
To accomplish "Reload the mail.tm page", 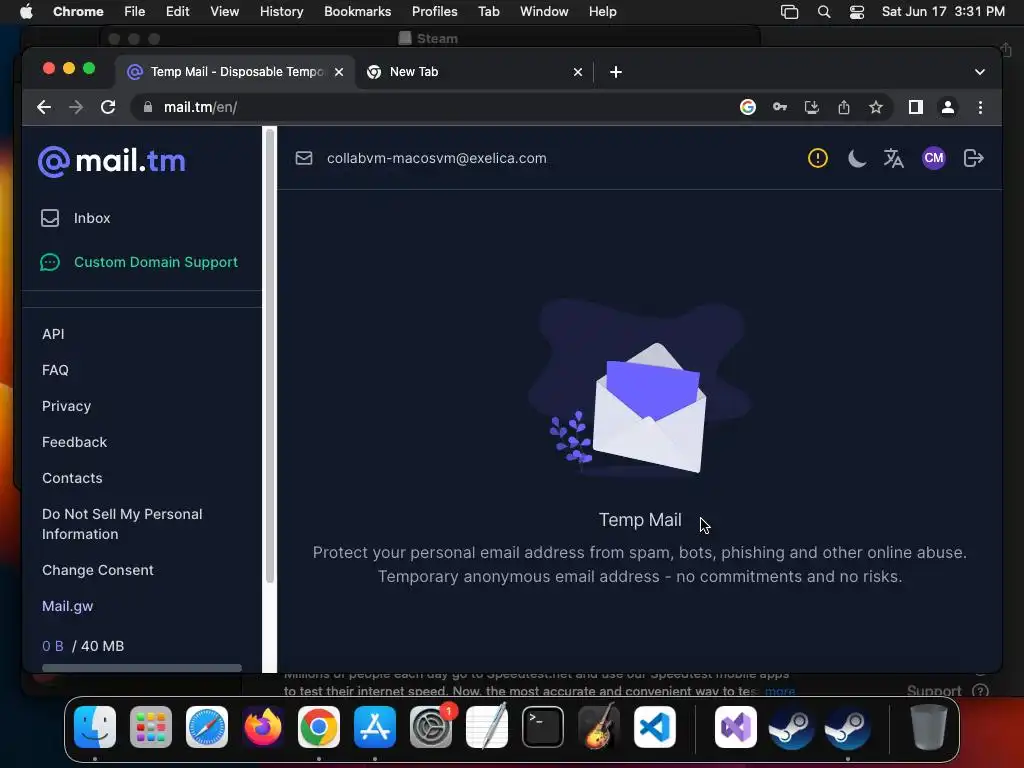I will point(108,107).
